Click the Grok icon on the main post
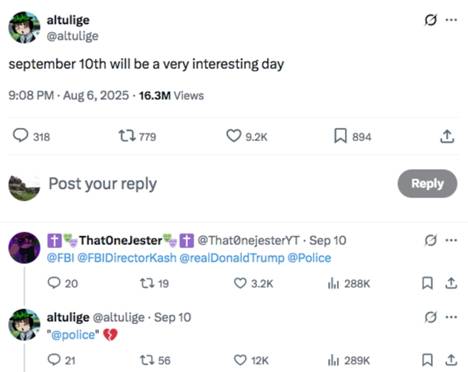The image size is (468, 372). [x=430, y=20]
